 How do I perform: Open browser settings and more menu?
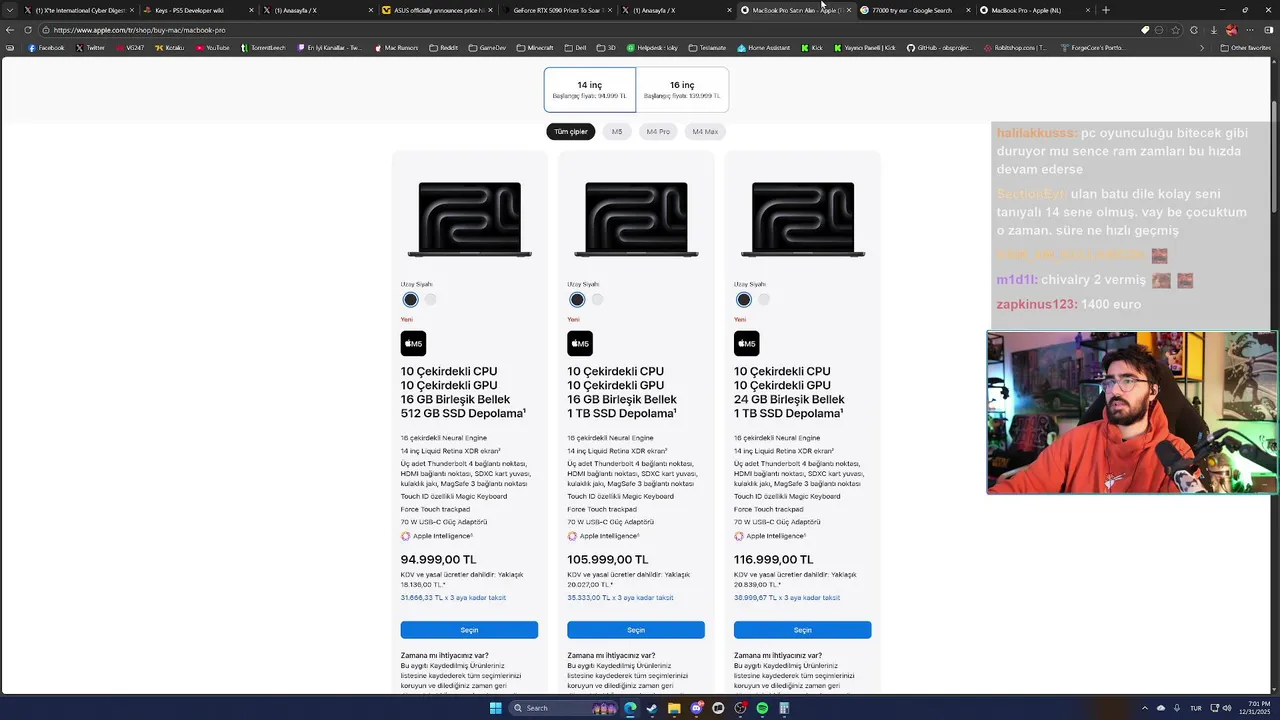1250,30
